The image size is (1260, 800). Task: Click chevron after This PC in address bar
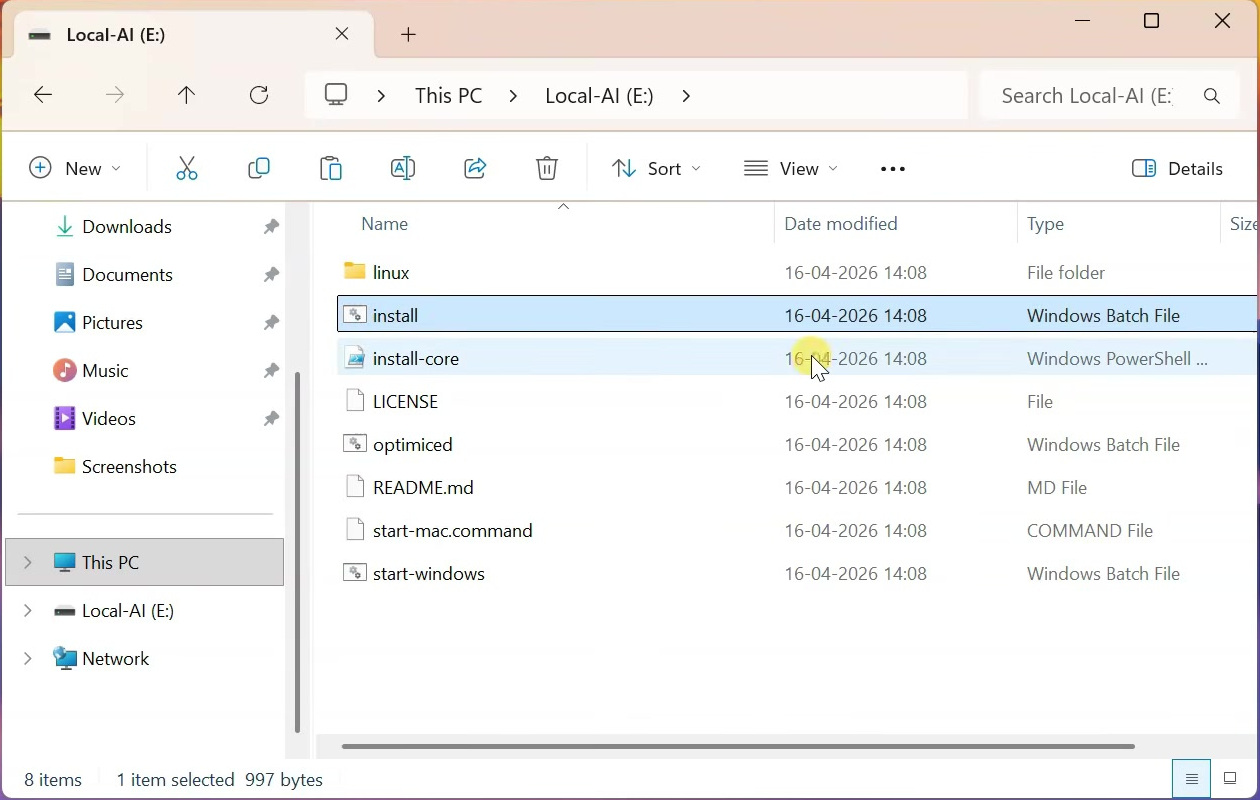(513, 96)
